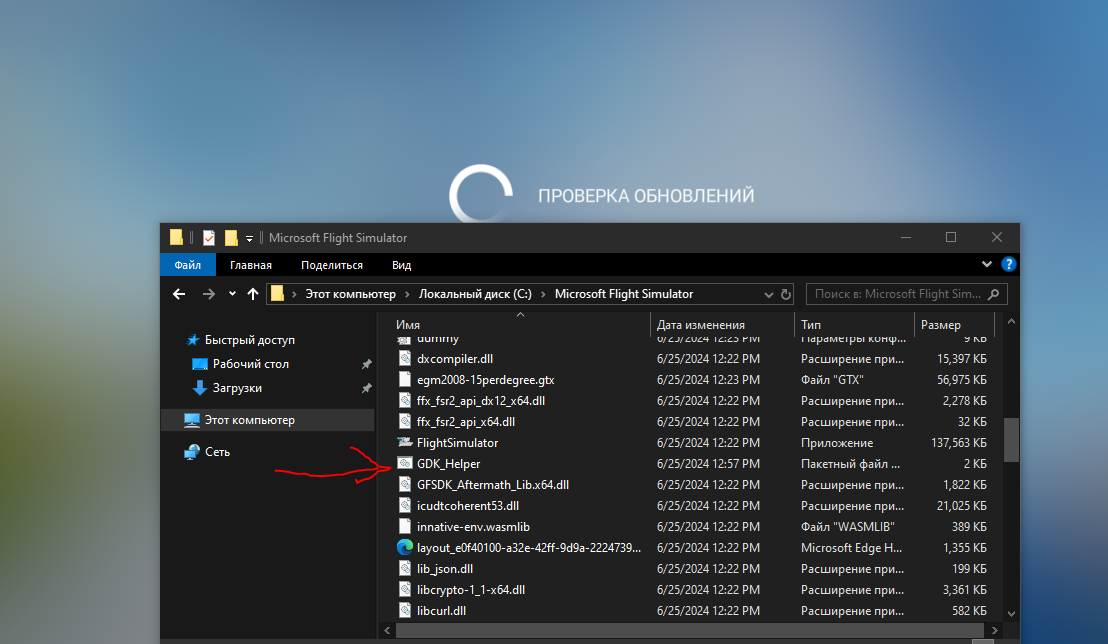Viewport: 1108px width, 644px height.
Task: Open the Network item in sidebar
Action: pos(217,452)
